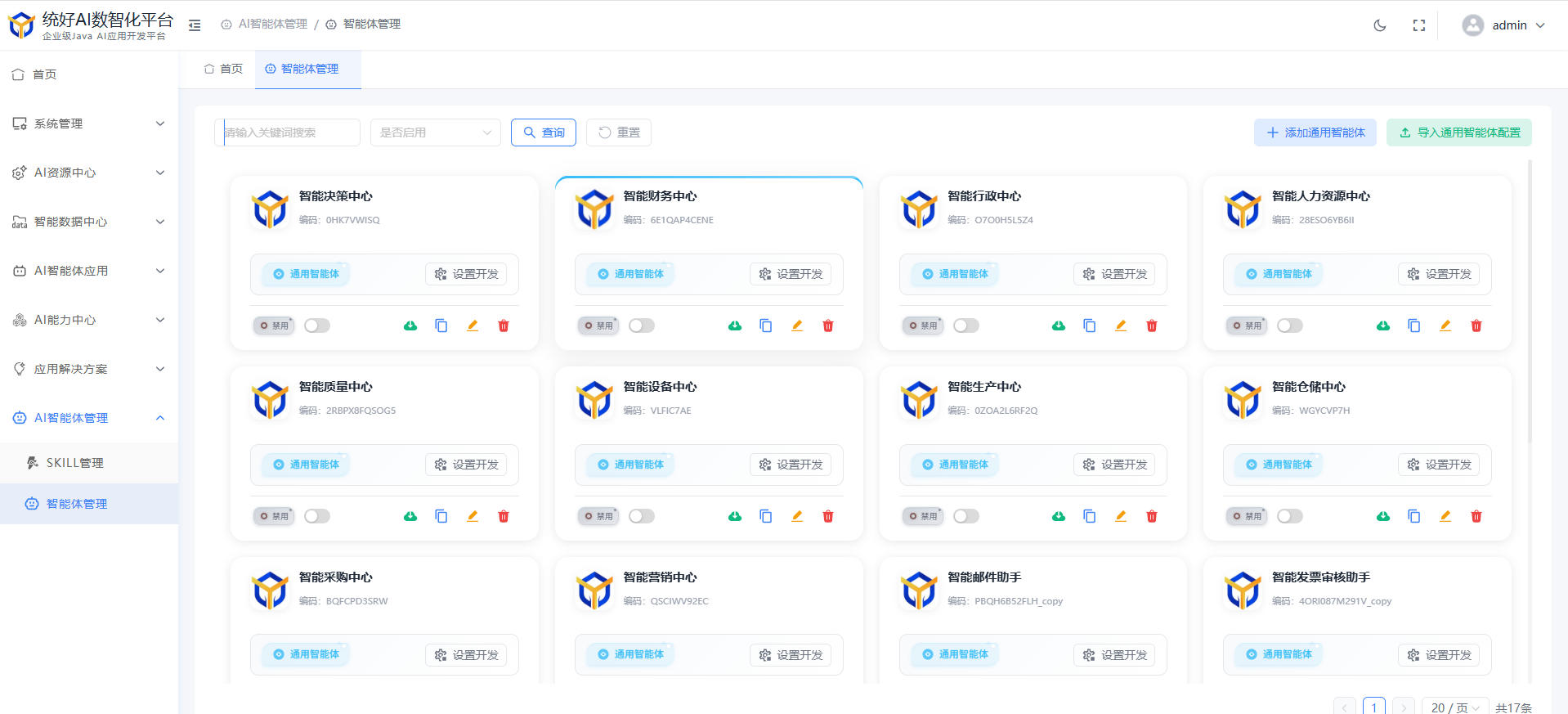Switch to dark mode with the moon icon
Screen dimensions: 1568x714
coord(1380,25)
